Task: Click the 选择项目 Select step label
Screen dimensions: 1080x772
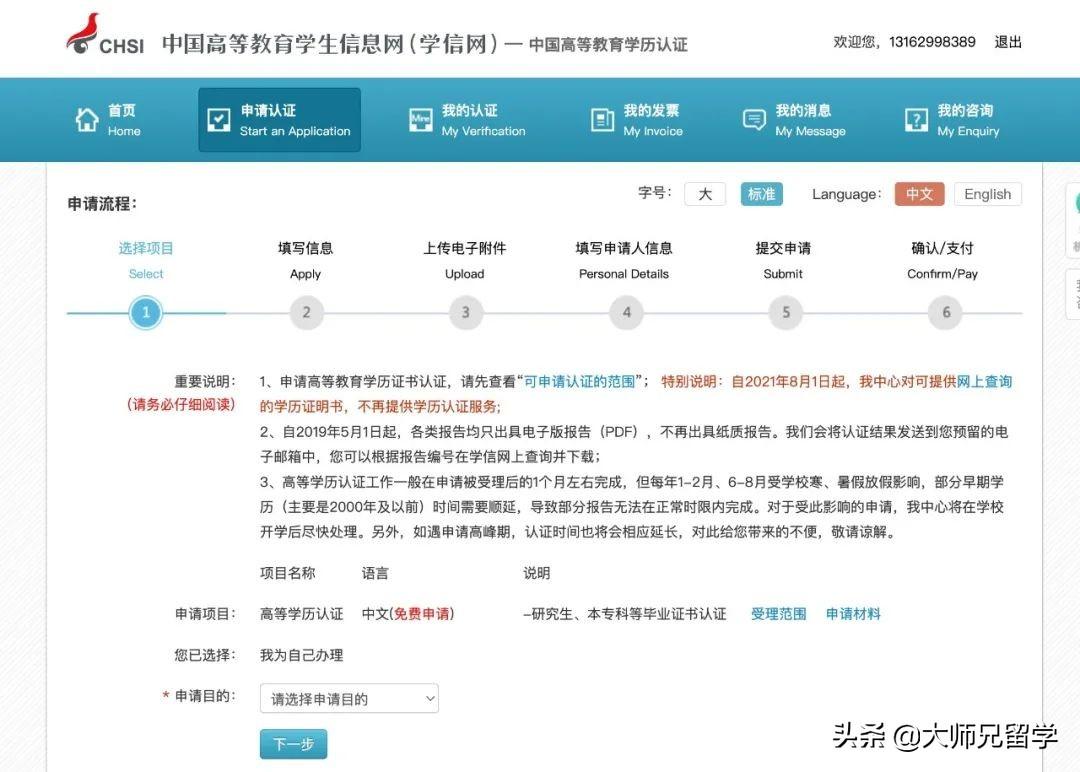Action: pos(145,260)
